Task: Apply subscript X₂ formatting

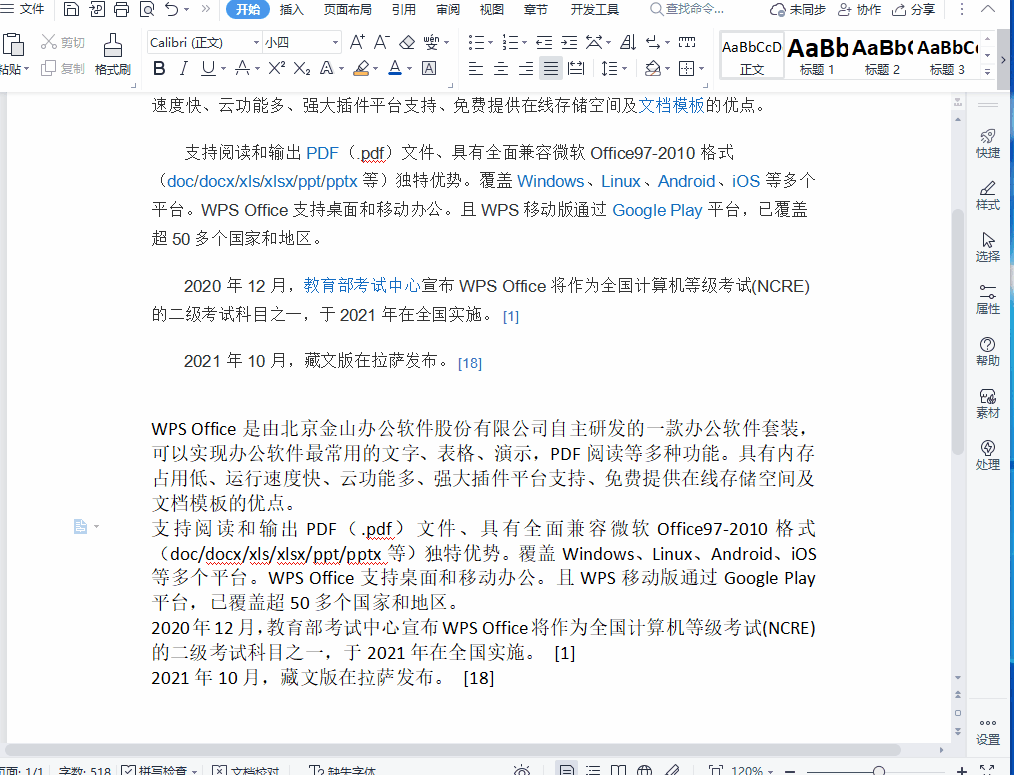Action: click(301, 68)
